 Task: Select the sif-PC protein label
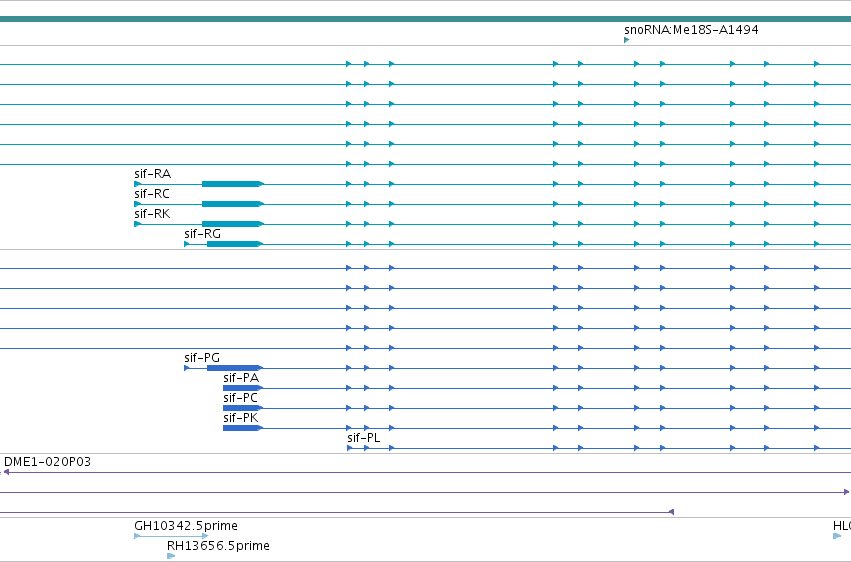(240, 398)
